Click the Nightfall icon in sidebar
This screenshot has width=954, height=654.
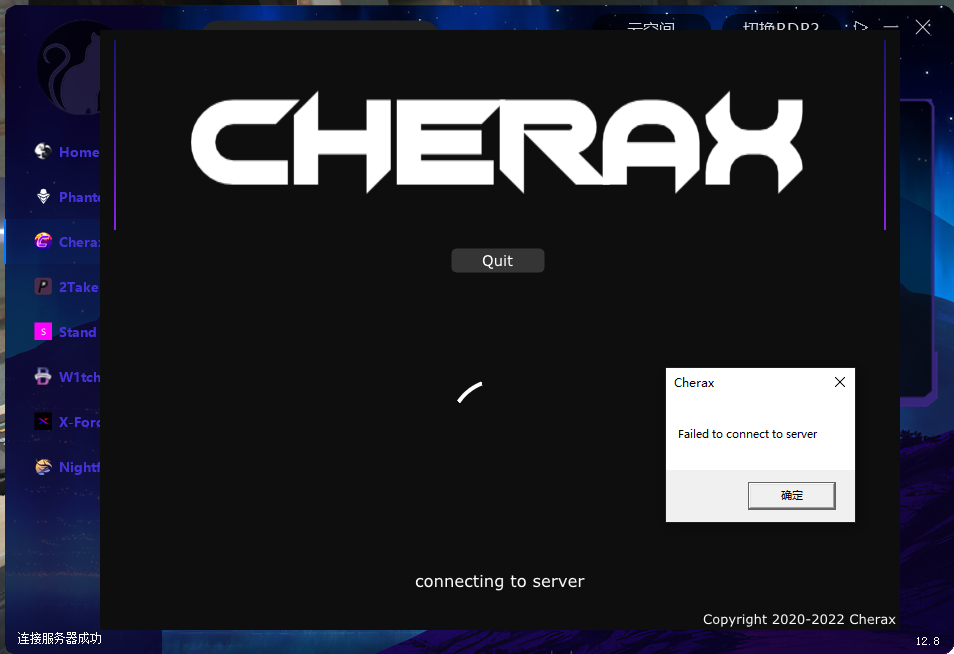(x=43, y=467)
